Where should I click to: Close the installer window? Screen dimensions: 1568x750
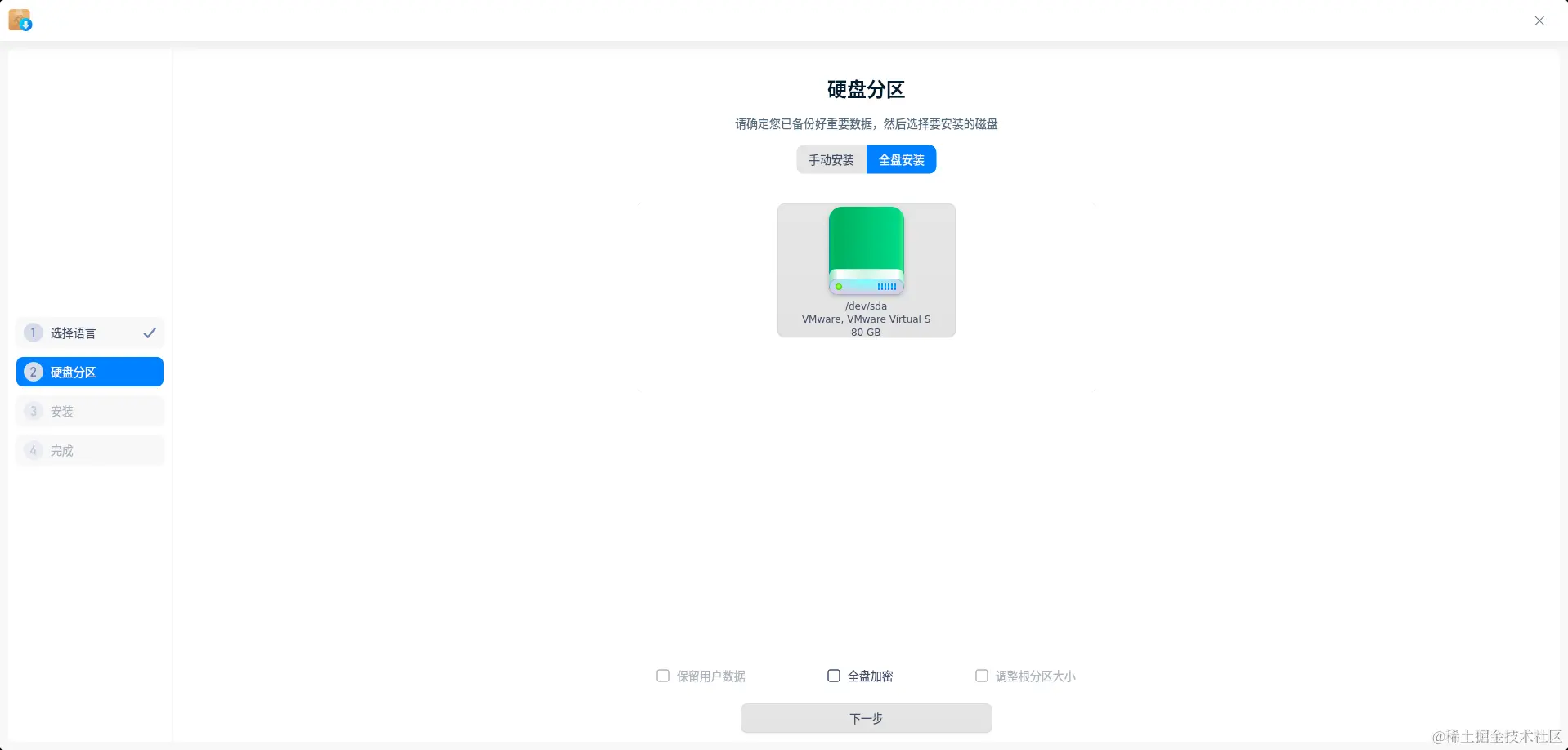1539,20
